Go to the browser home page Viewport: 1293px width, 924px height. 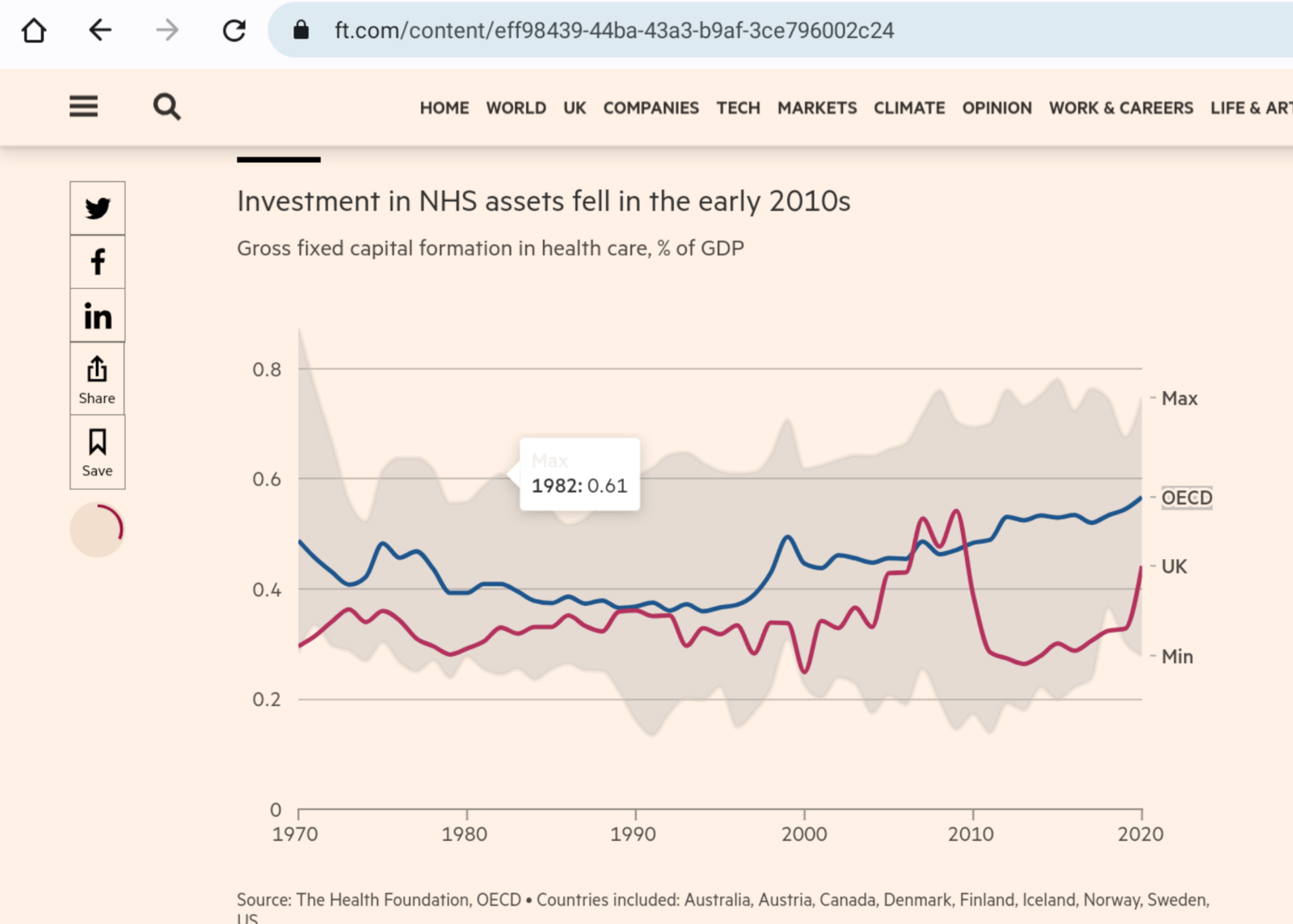pyautogui.click(x=34, y=31)
